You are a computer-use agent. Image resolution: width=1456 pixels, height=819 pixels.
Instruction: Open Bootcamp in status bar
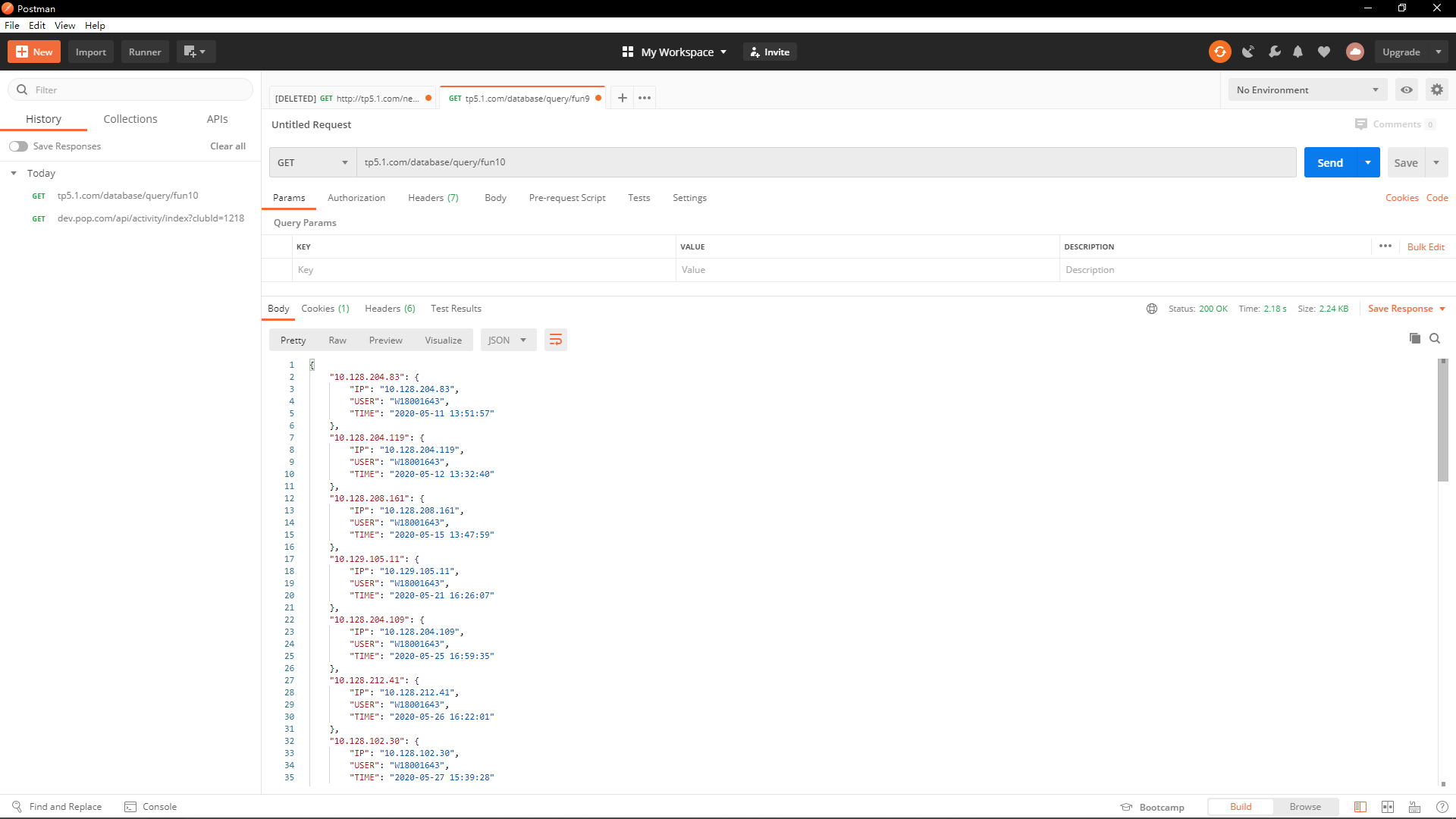click(1153, 807)
